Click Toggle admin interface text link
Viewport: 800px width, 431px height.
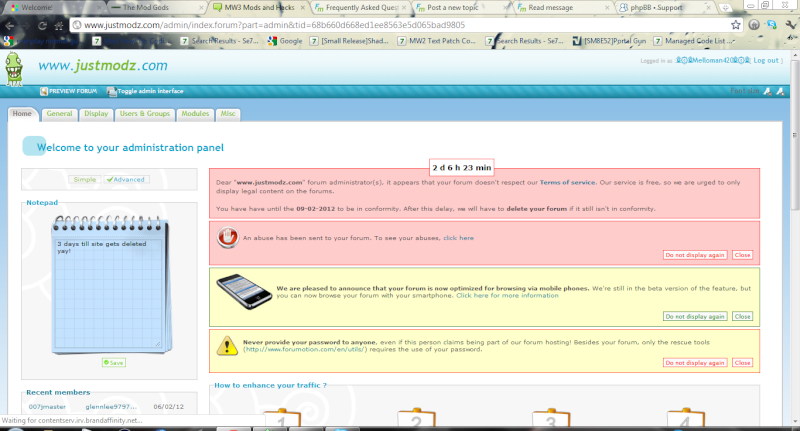click(150, 91)
